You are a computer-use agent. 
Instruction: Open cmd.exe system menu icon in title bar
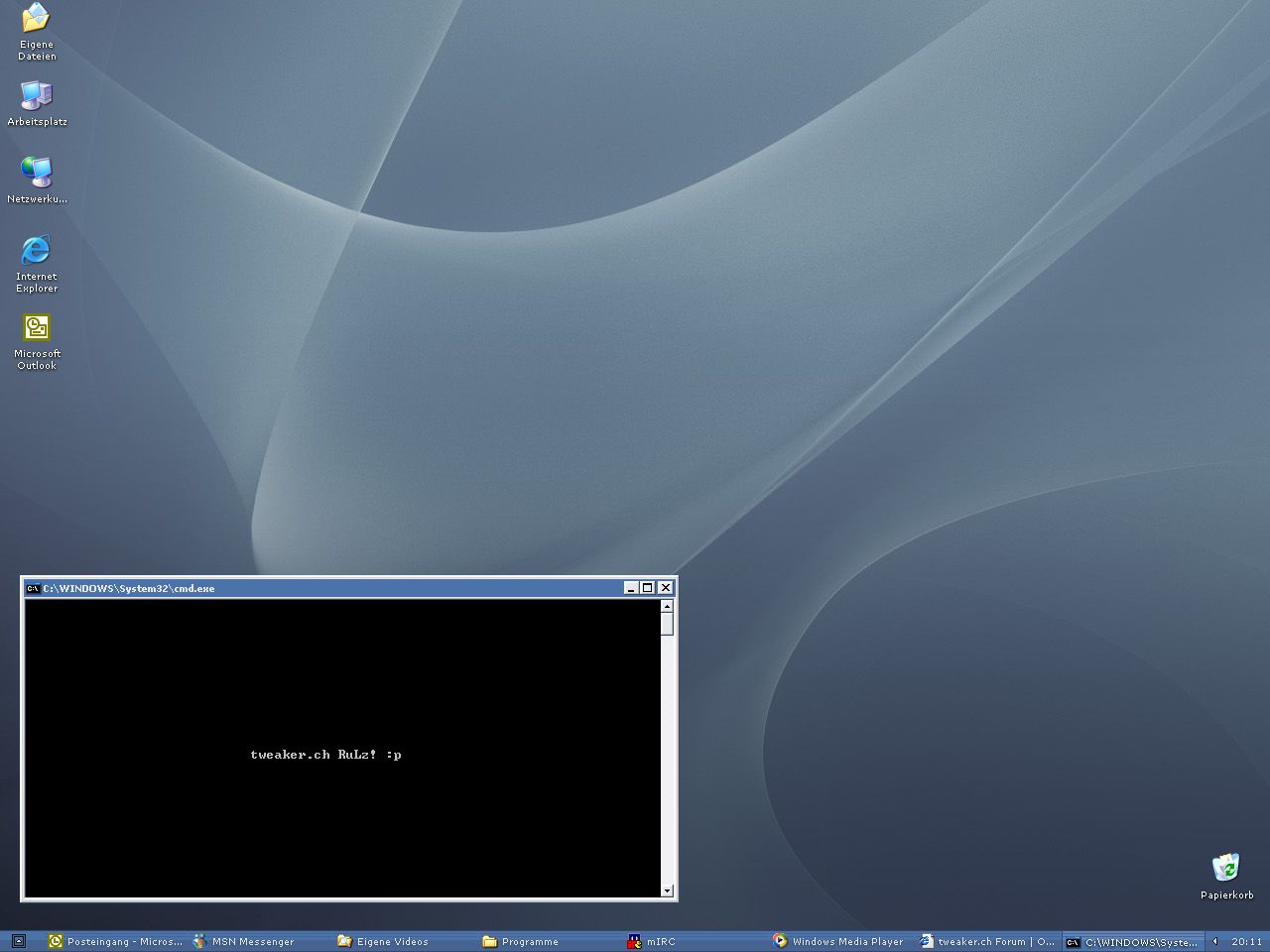(x=33, y=588)
